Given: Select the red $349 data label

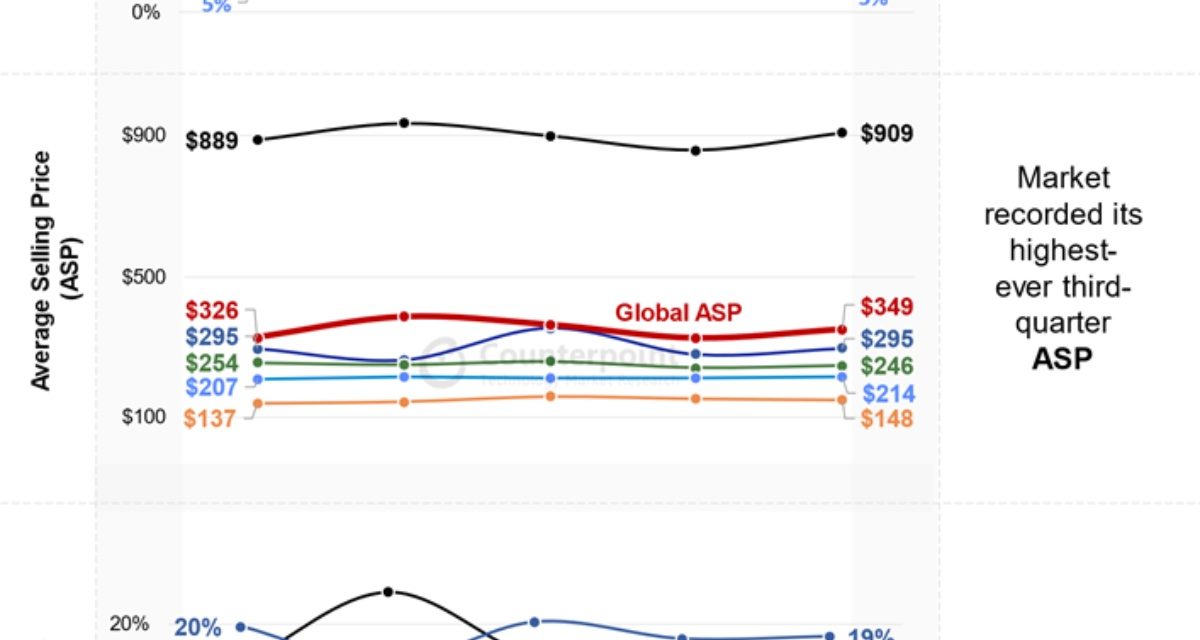Looking at the screenshot, I should (x=887, y=307).
